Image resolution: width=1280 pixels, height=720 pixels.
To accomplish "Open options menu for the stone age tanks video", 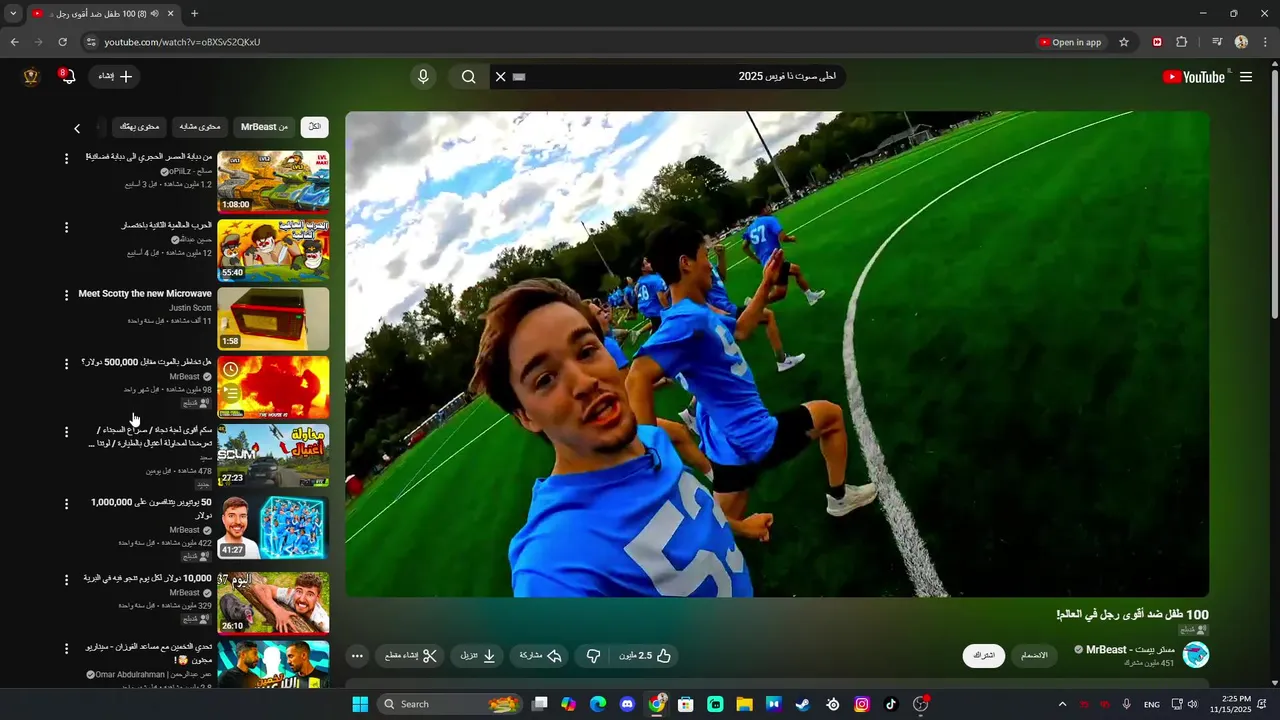I will [x=67, y=159].
